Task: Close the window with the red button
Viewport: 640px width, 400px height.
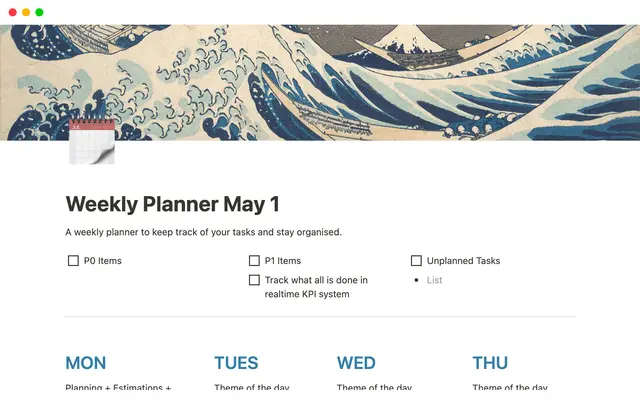Action: [x=12, y=12]
